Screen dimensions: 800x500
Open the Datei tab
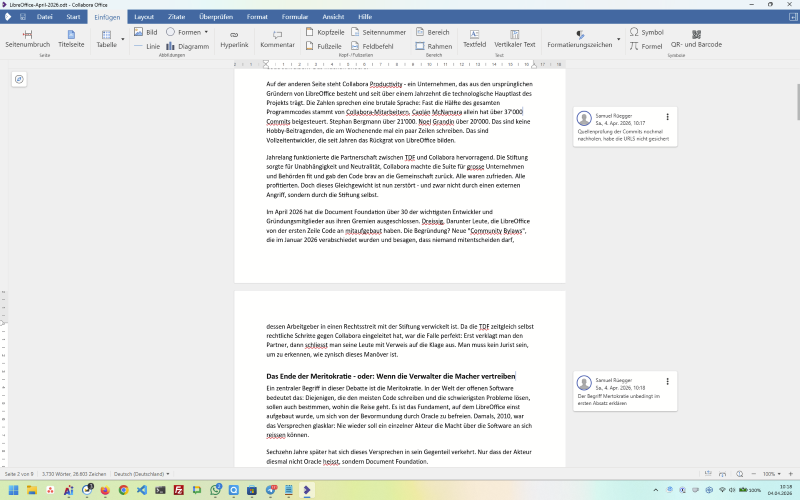coord(44,17)
